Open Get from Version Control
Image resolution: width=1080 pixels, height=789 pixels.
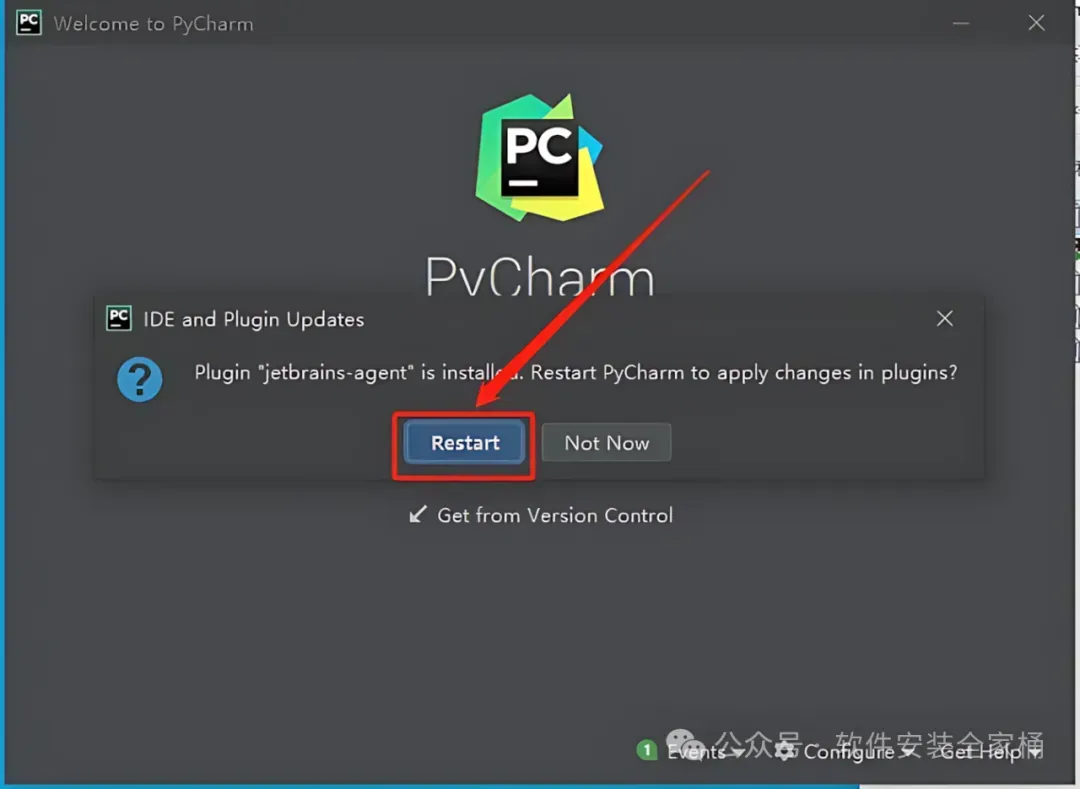pyautogui.click(x=541, y=515)
